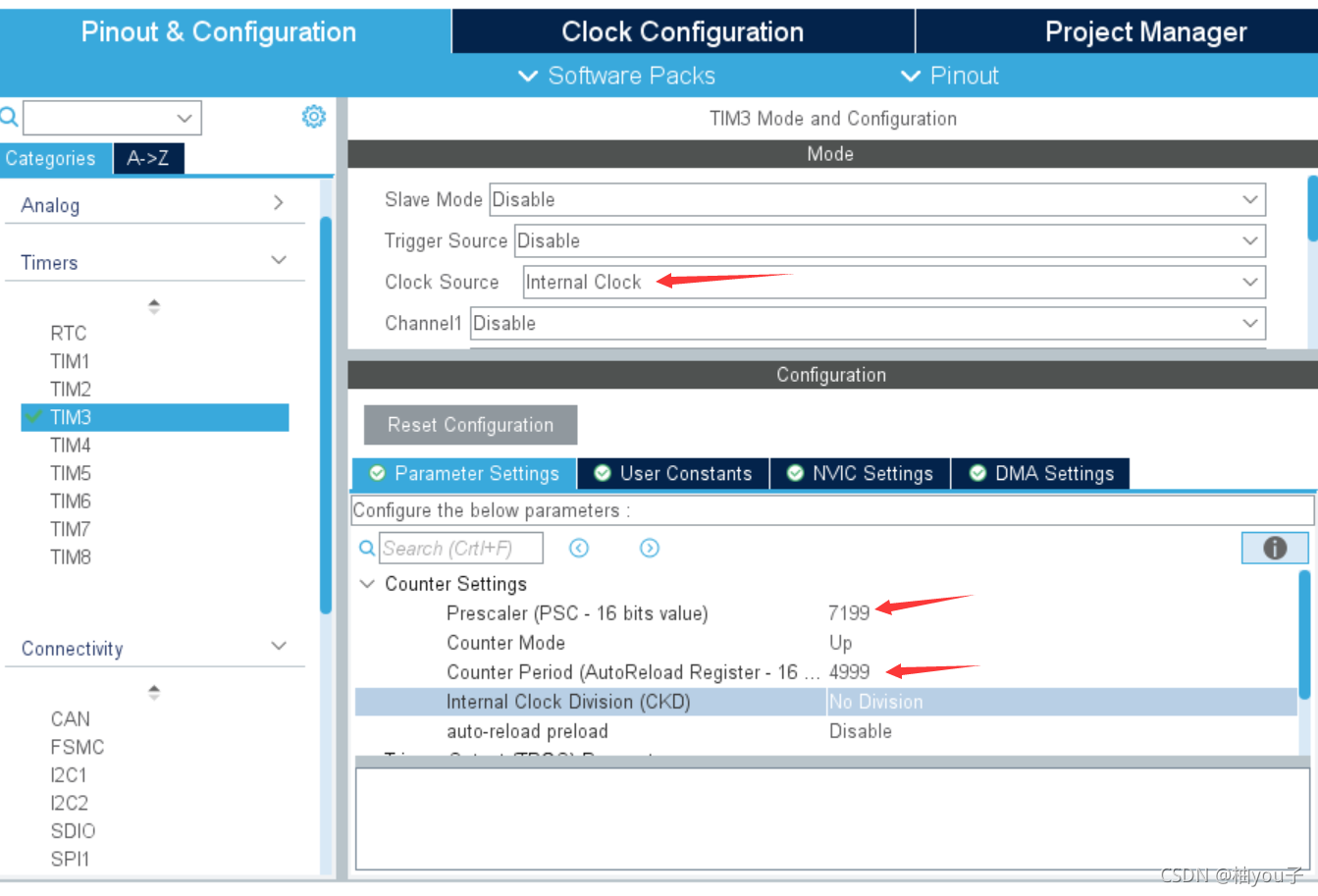Select TIM7 in the Timers list

pos(71,529)
